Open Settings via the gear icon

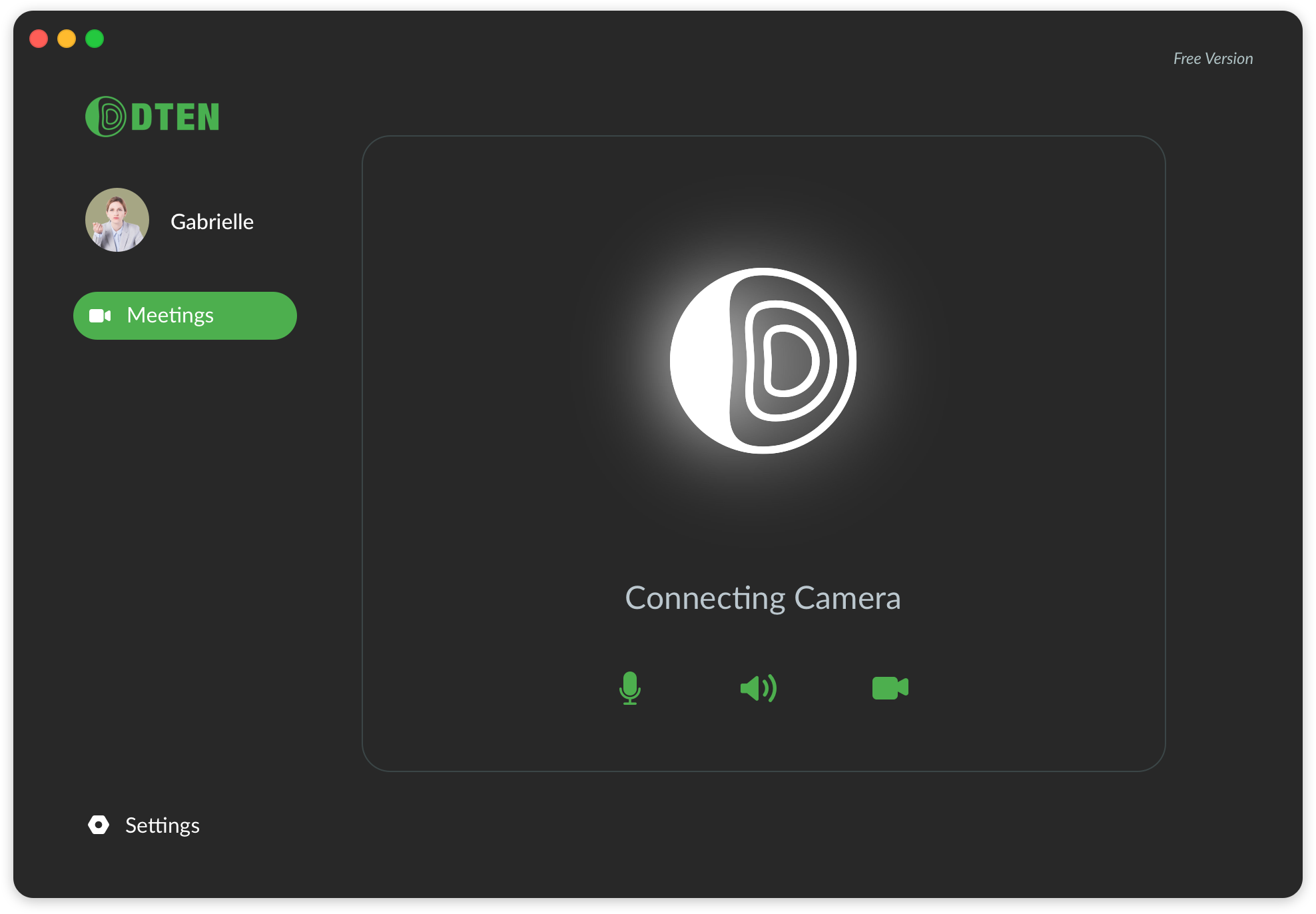pos(98,825)
